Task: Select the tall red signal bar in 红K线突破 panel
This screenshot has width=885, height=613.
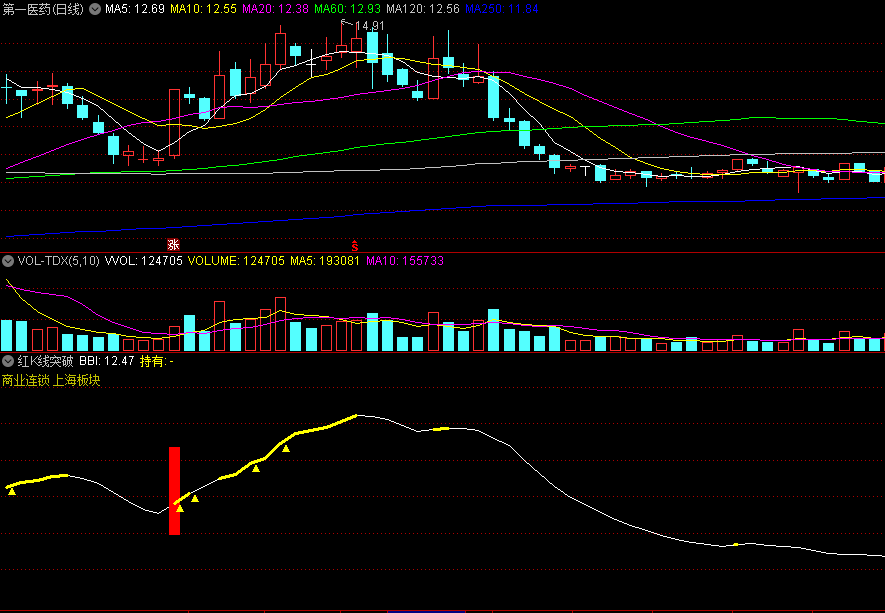Action: (174, 491)
